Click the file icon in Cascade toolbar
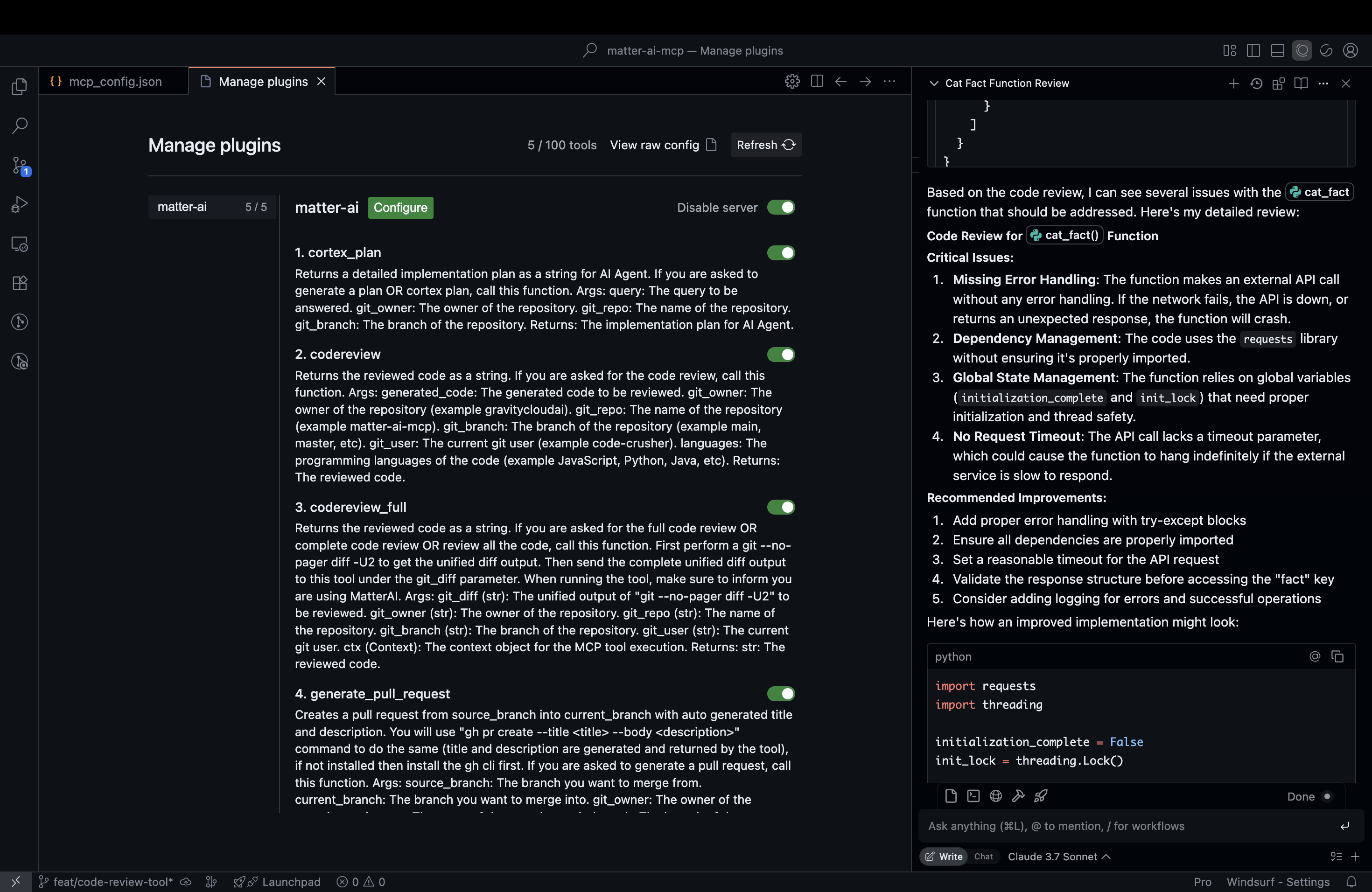The image size is (1372, 892). [951, 796]
